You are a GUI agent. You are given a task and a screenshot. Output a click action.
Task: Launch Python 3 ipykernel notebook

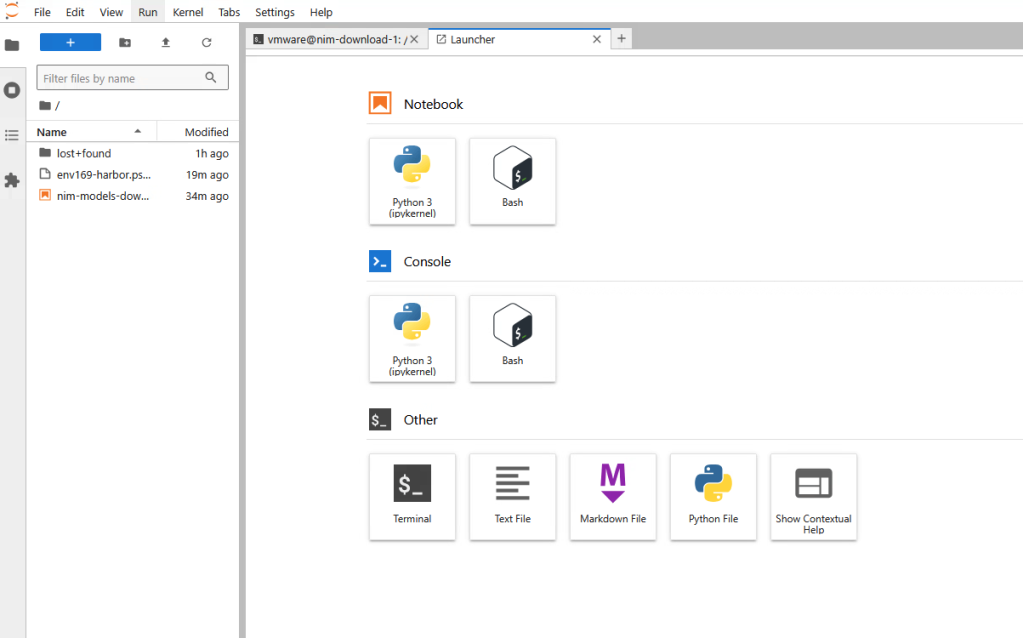coord(412,181)
